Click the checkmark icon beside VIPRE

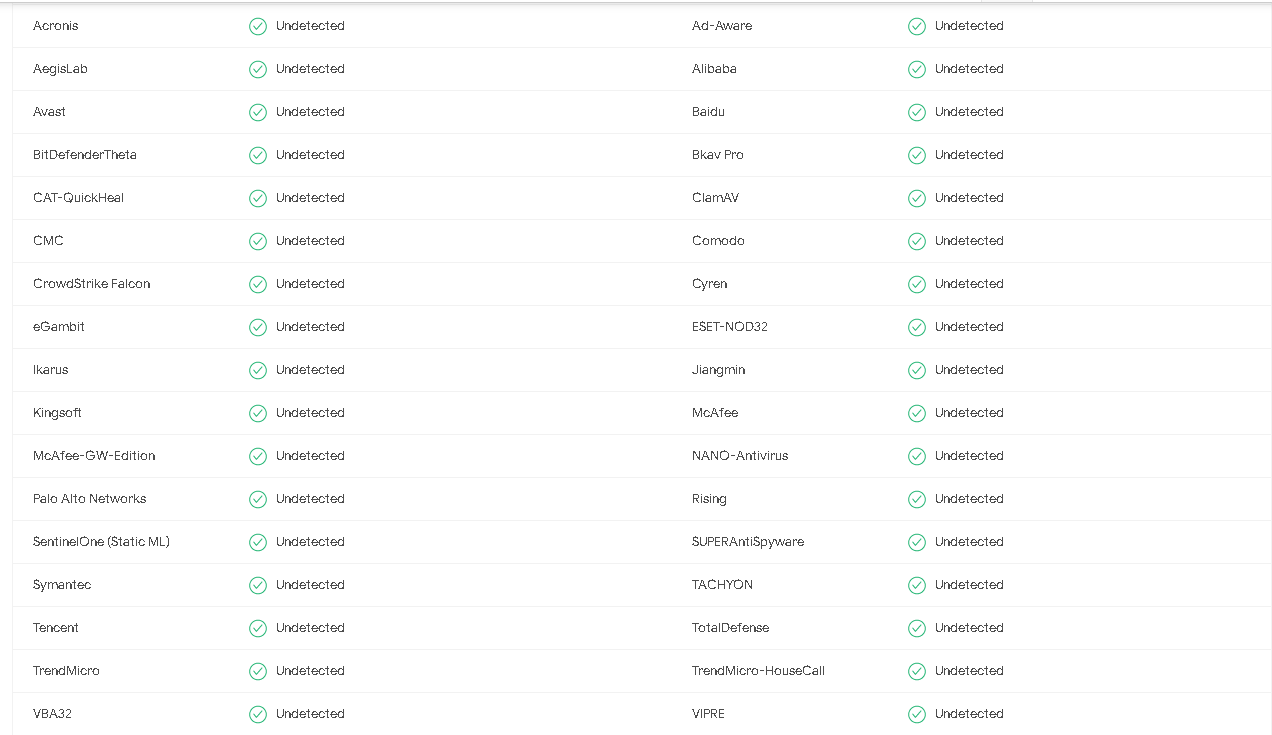point(917,714)
